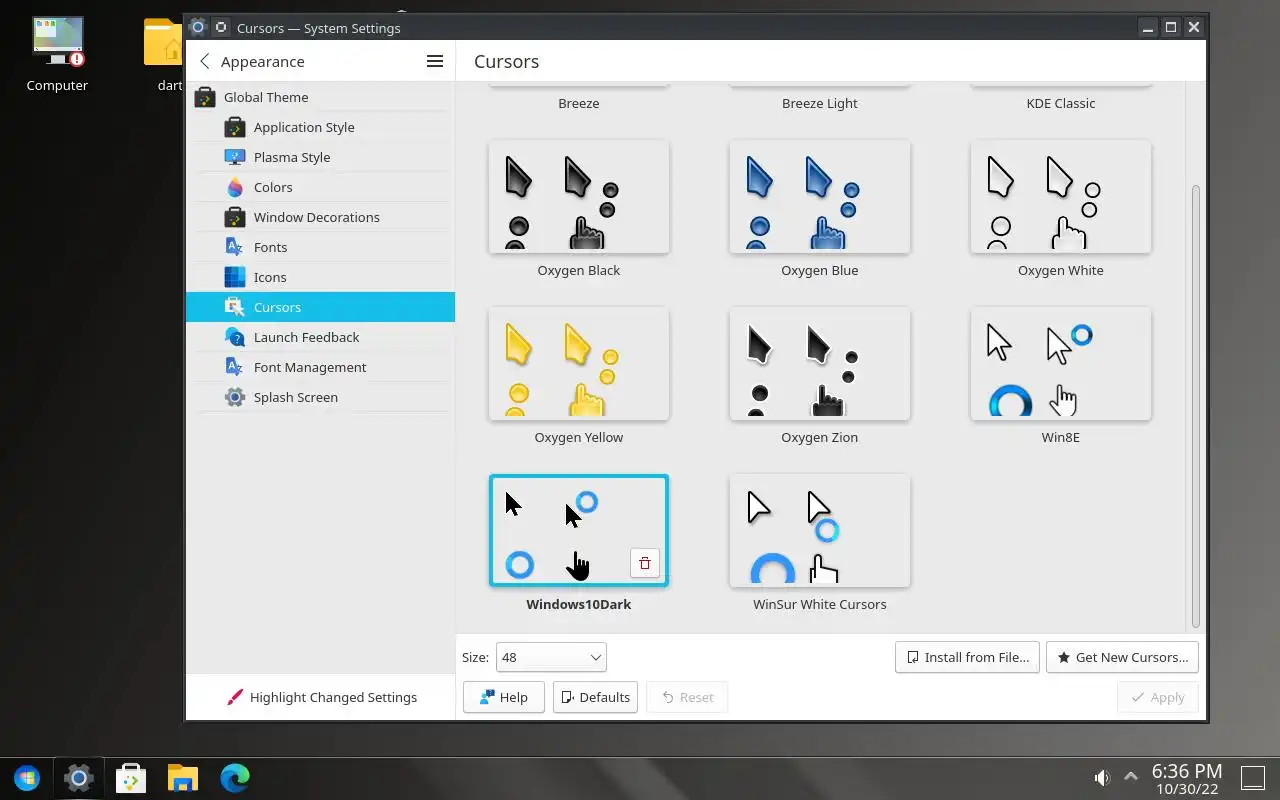Click the Cursors page heading
Image resolution: width=1280 pixels, height=800 pixels.
tap(506, 61)
